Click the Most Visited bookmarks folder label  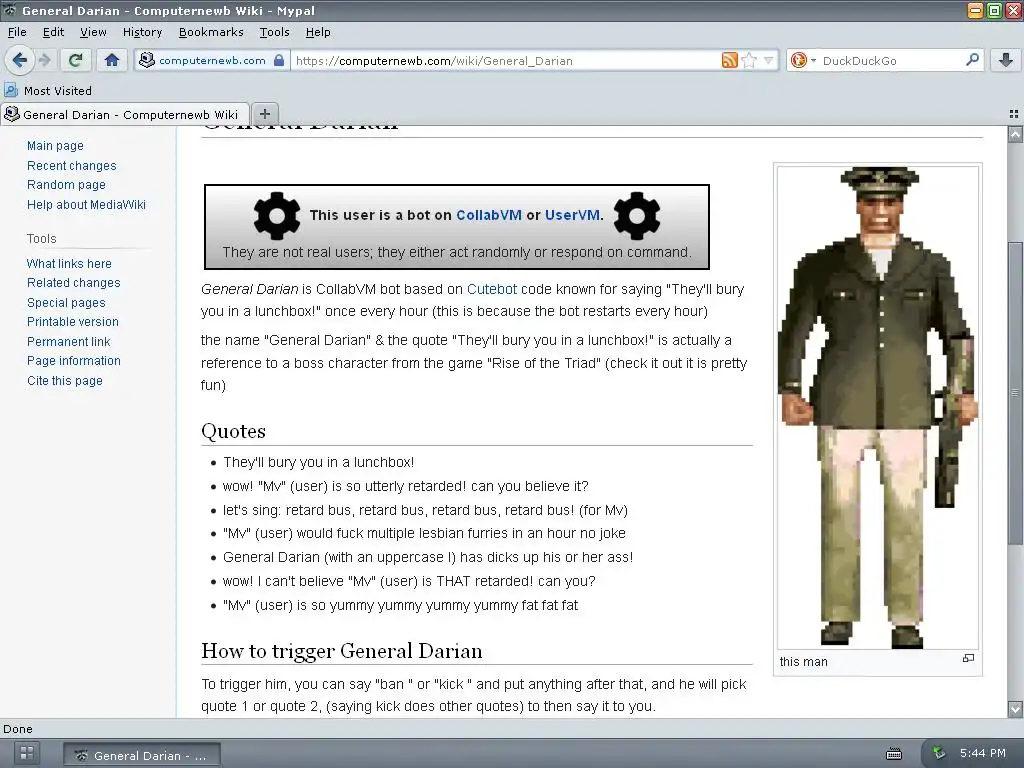(x=57, y=91)
